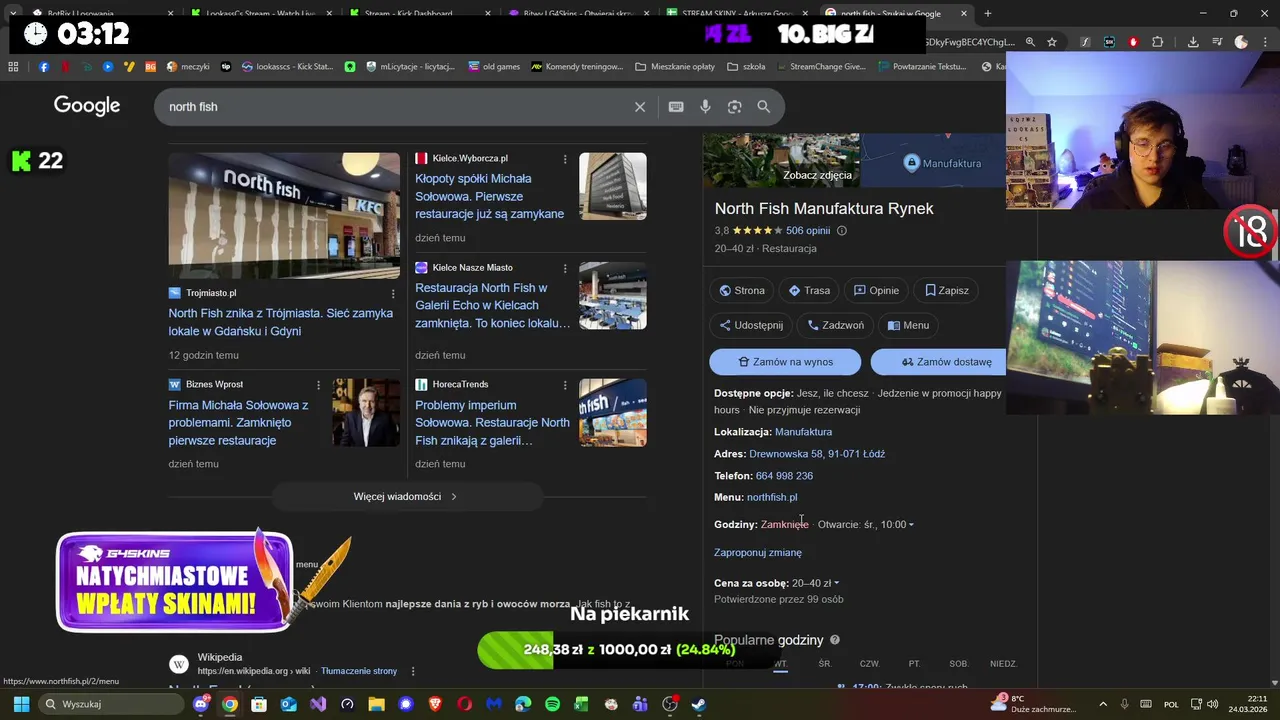
Task: Open the Opinie reviews button
Action: click(x=876, y=291)
